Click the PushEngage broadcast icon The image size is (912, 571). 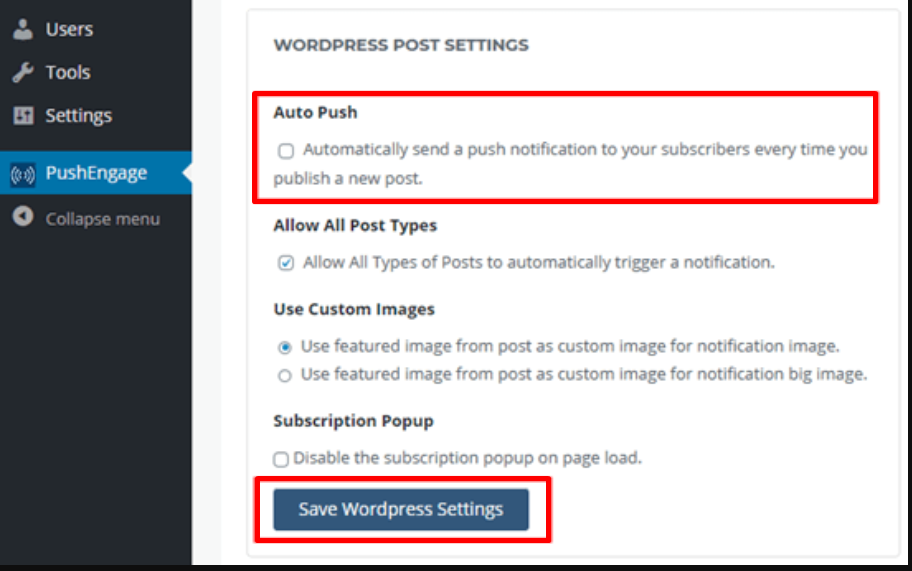pos(23,174)
